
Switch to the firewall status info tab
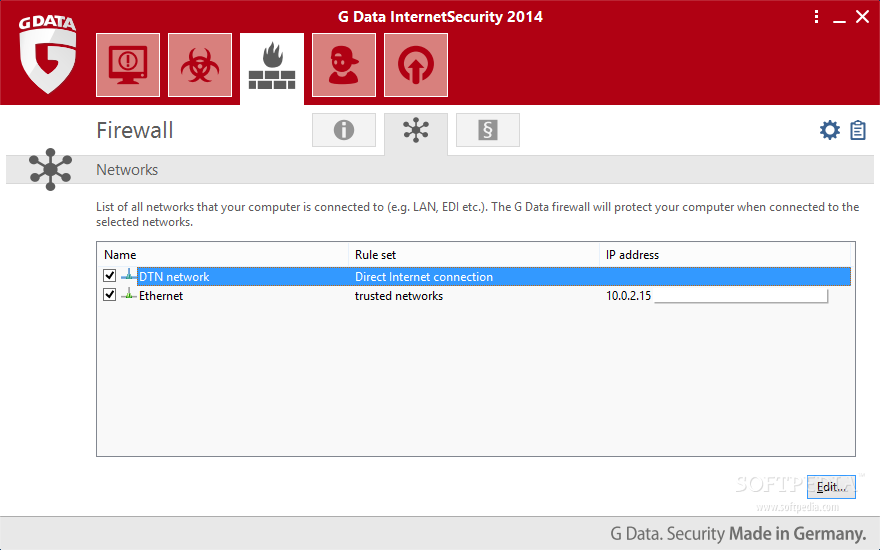pos(343,130)
